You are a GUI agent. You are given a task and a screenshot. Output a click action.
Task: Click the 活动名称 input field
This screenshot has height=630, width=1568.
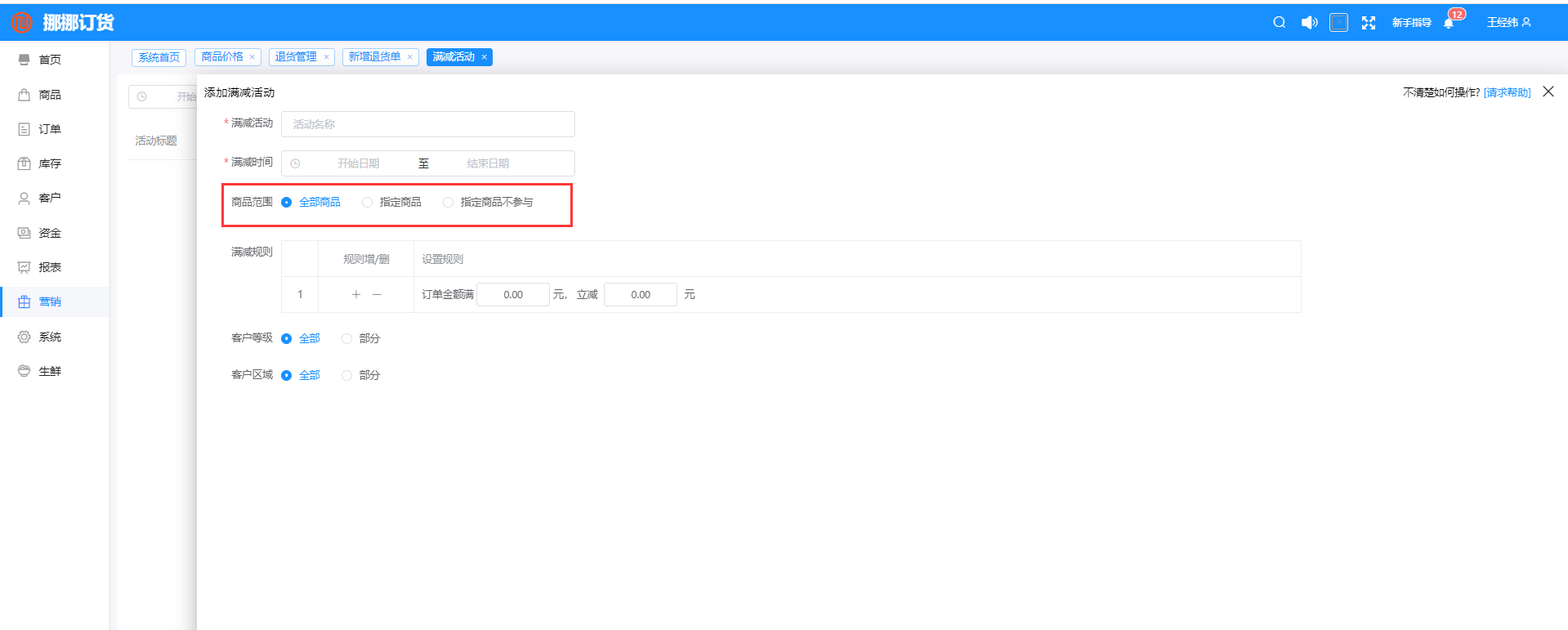[x=427, y=124]
